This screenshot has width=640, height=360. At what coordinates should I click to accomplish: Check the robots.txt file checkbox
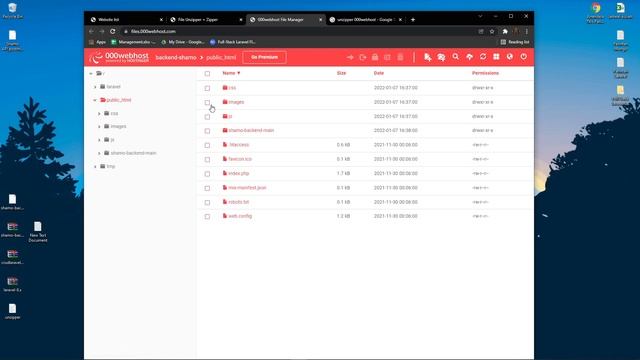coord(207,202)
